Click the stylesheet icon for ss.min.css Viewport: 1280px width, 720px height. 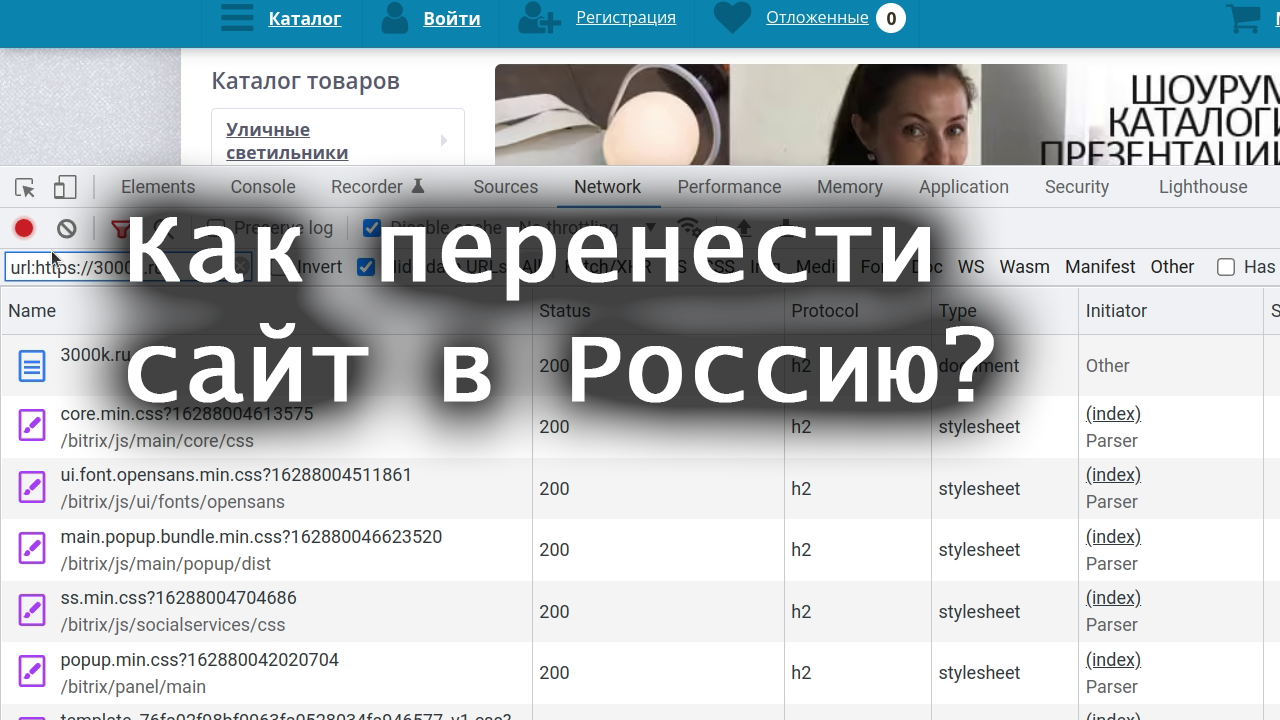32,611
